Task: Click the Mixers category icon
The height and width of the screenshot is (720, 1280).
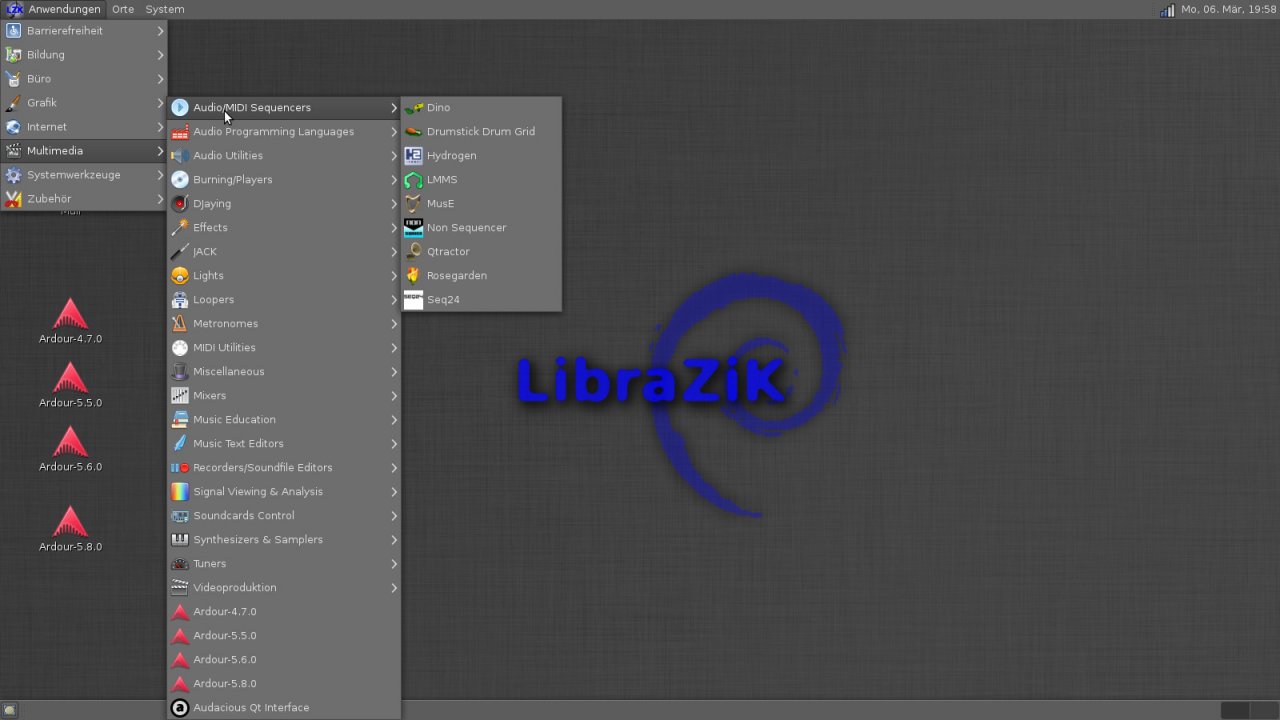Action: click(x=180, y=396)
